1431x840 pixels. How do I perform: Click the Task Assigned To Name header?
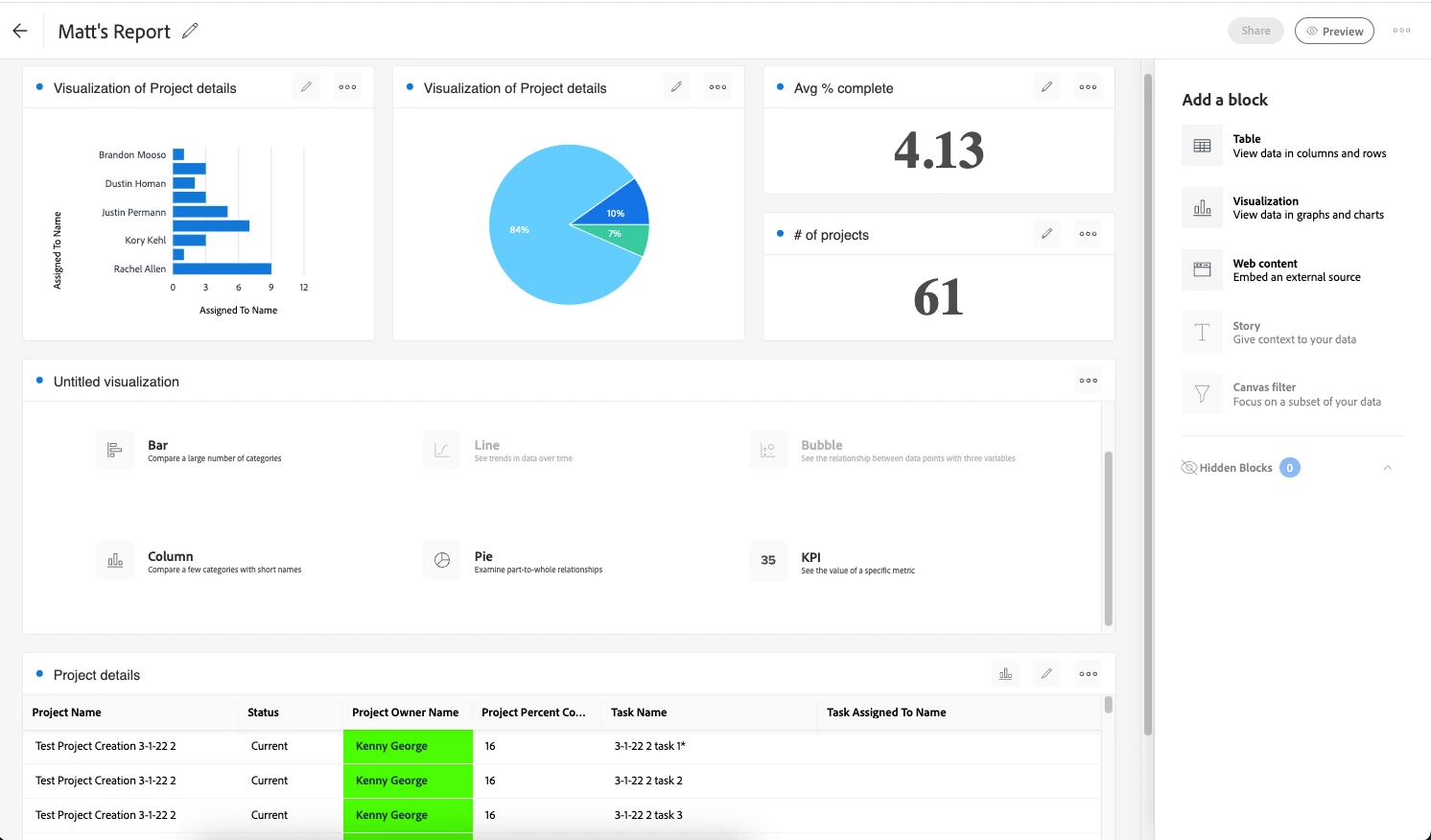point(959,712)
